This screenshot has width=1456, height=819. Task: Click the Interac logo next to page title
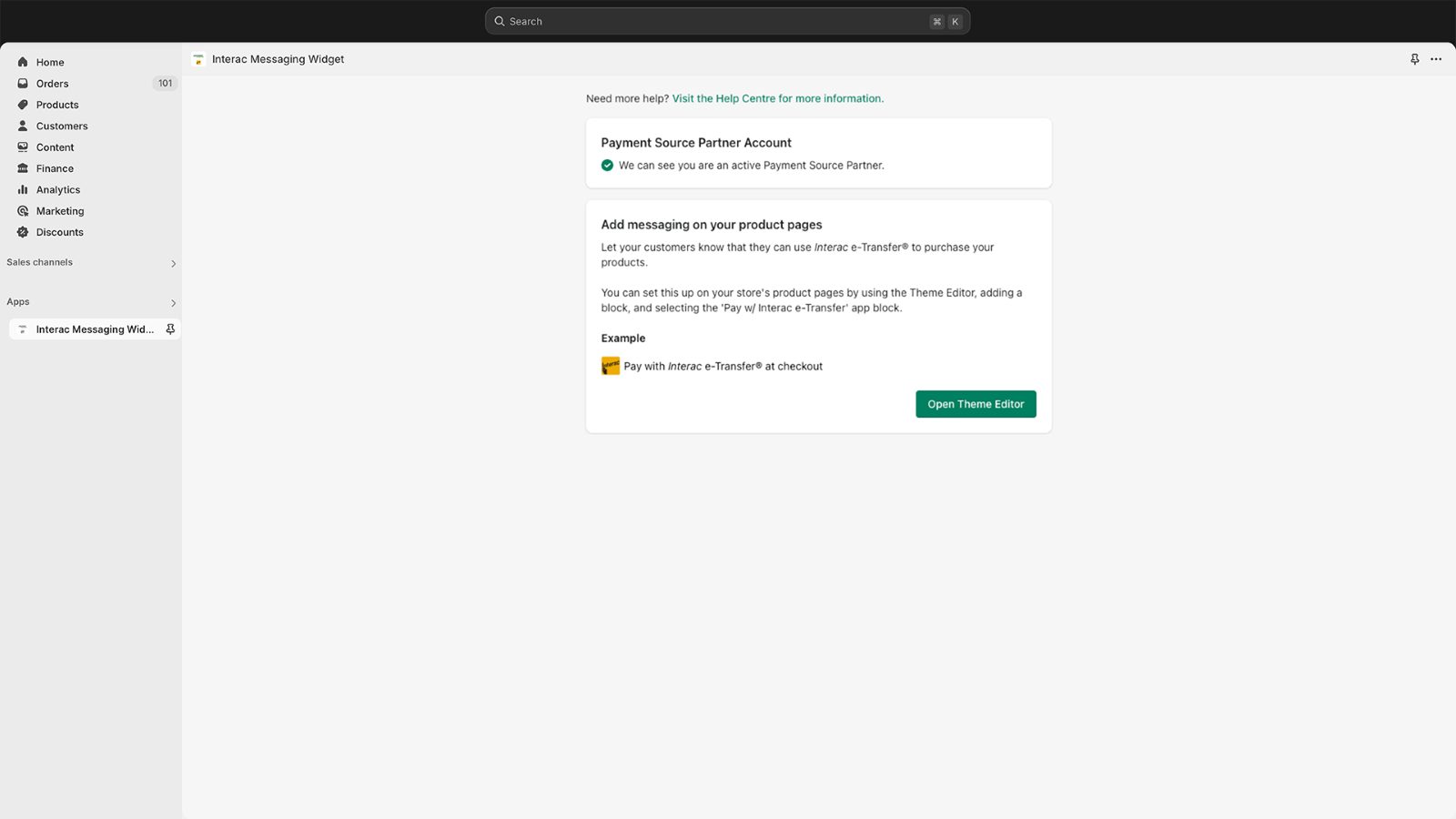[x=197, y=59]
